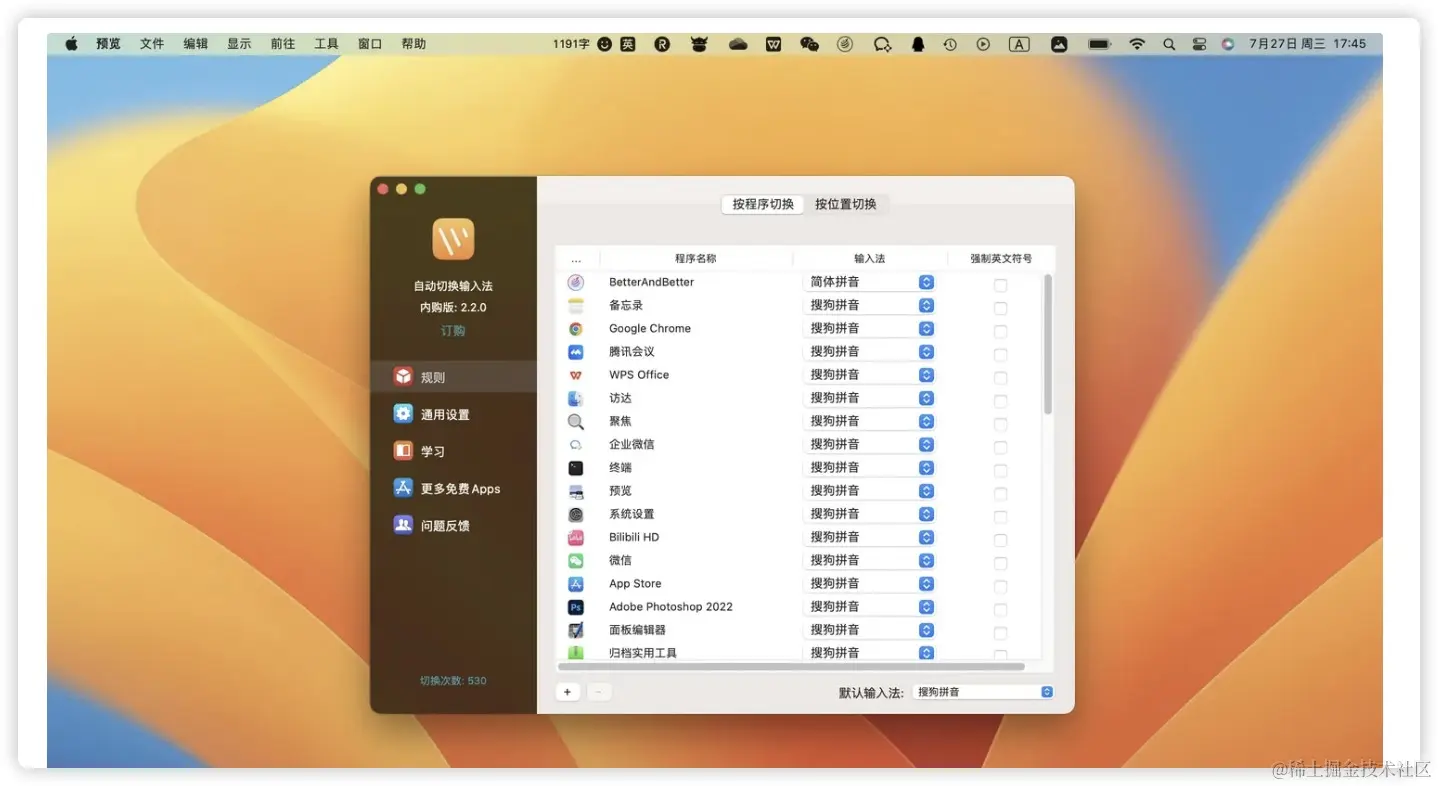
Task: Click the WPS Office app icon
Action: (x=575, y=375)
